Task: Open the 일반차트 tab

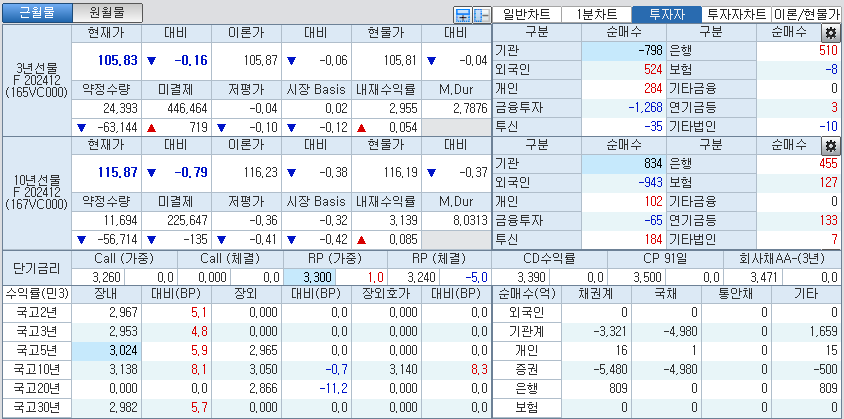Action: 526,15
